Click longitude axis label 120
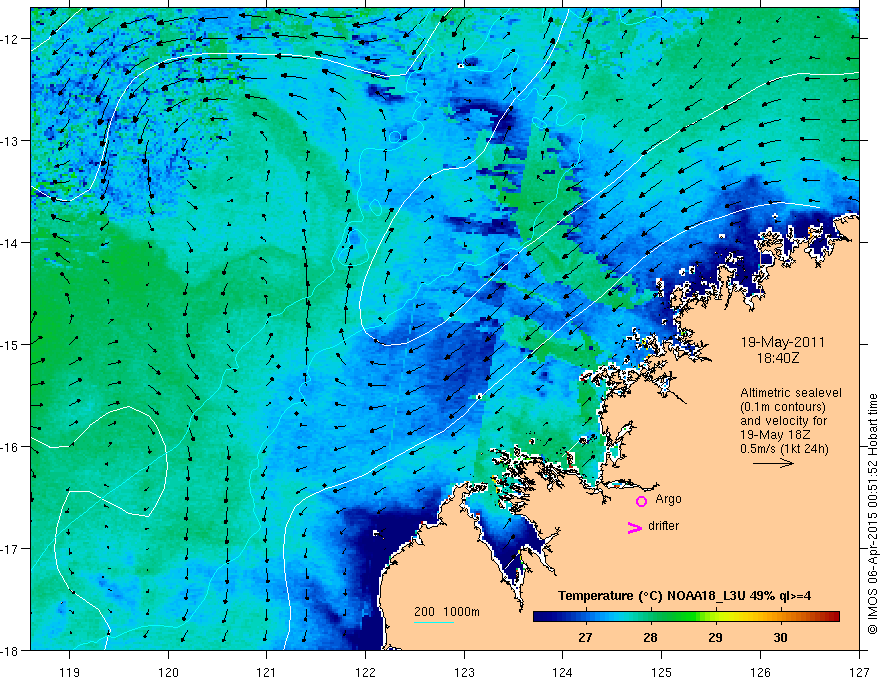 pyautogui.click(x=168, y=672)
